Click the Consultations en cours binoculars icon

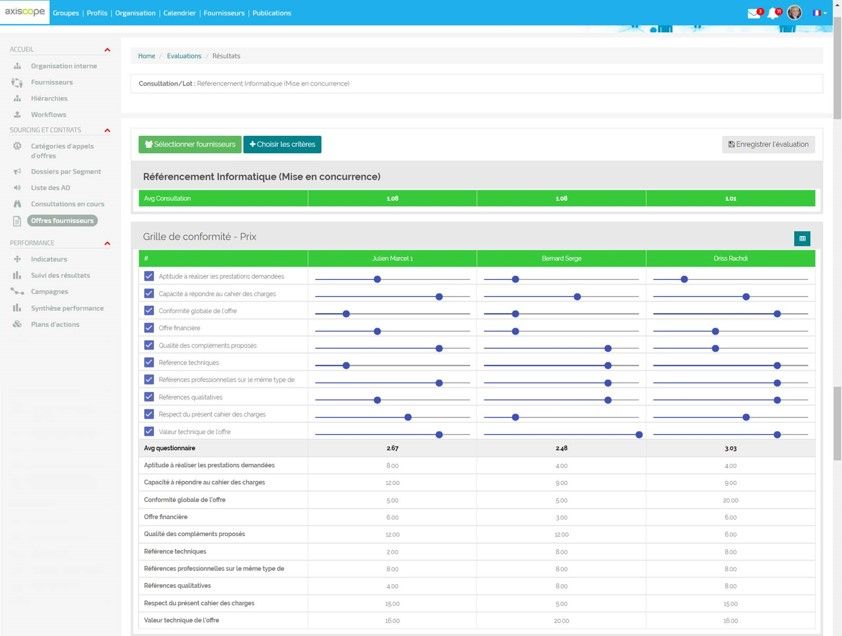click(17, 204)
